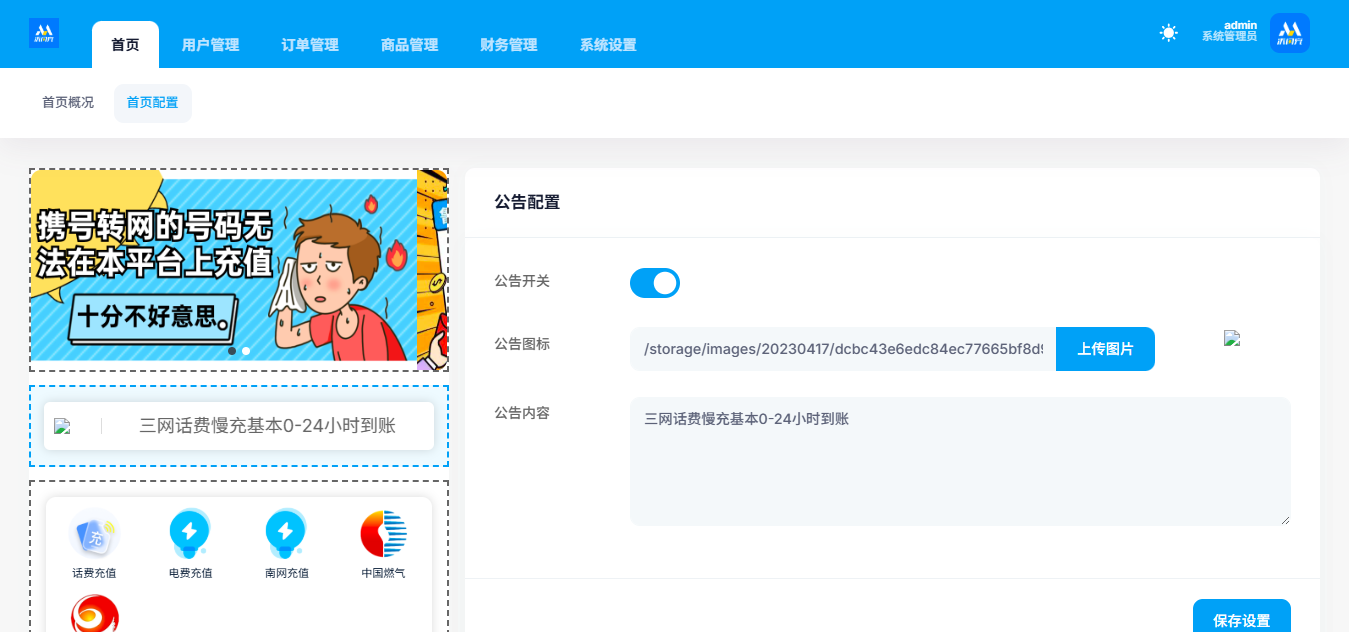Viewport: 1349px width, 632px height.
Task: Click the 电费充值 electricity recharge icon
Action: click(x=189, y=534)
